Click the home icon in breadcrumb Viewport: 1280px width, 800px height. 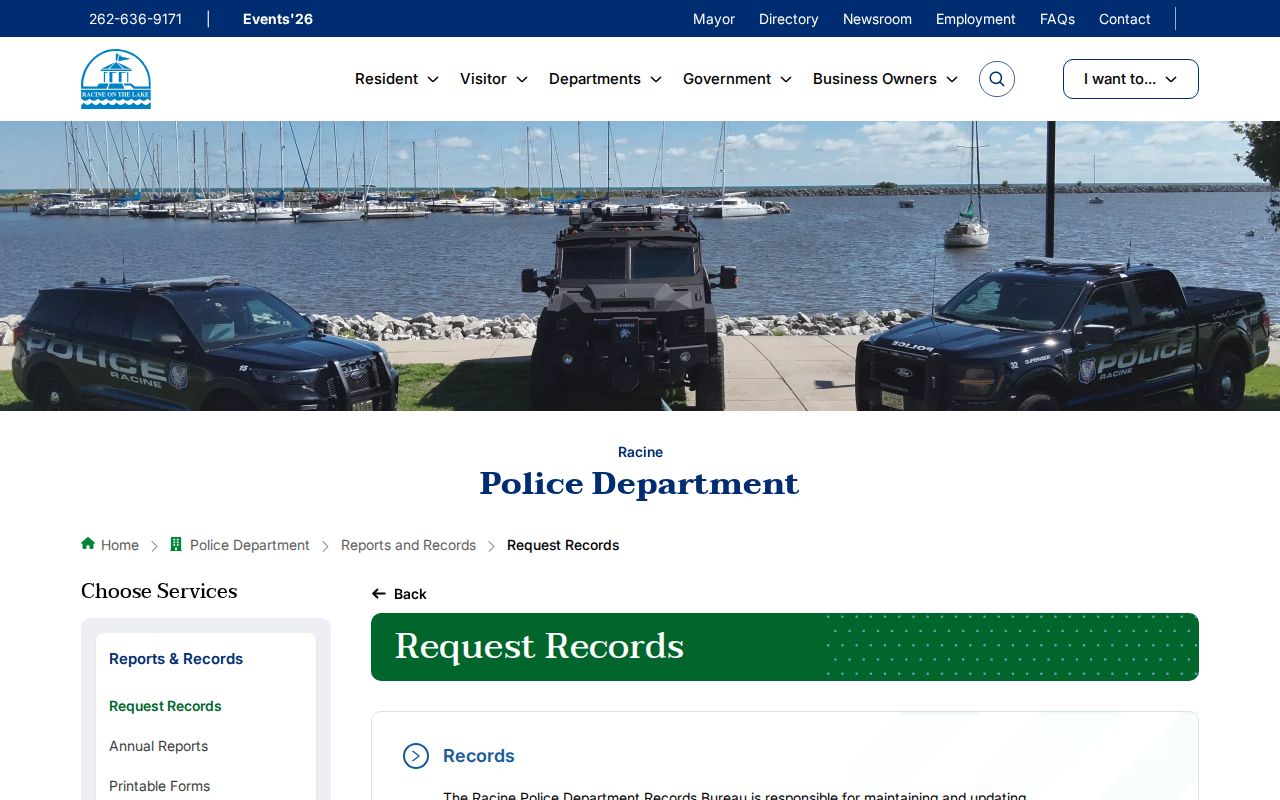click(88, 544)
